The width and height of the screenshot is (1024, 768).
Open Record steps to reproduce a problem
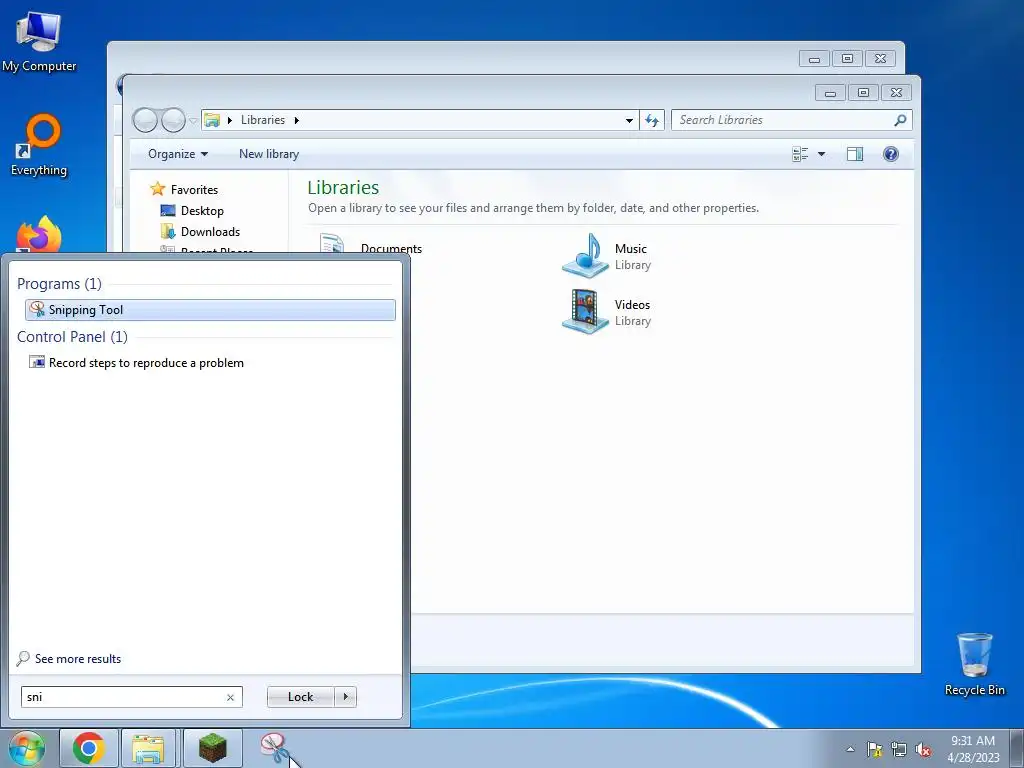136,362
